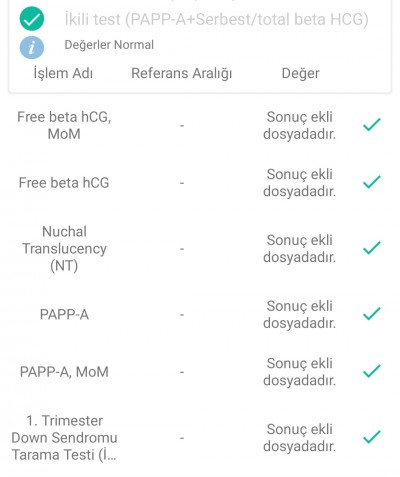Open the PAPP-A, MoM test name
The width and height of the screenshot is (400, 477).
click(64, 372)
